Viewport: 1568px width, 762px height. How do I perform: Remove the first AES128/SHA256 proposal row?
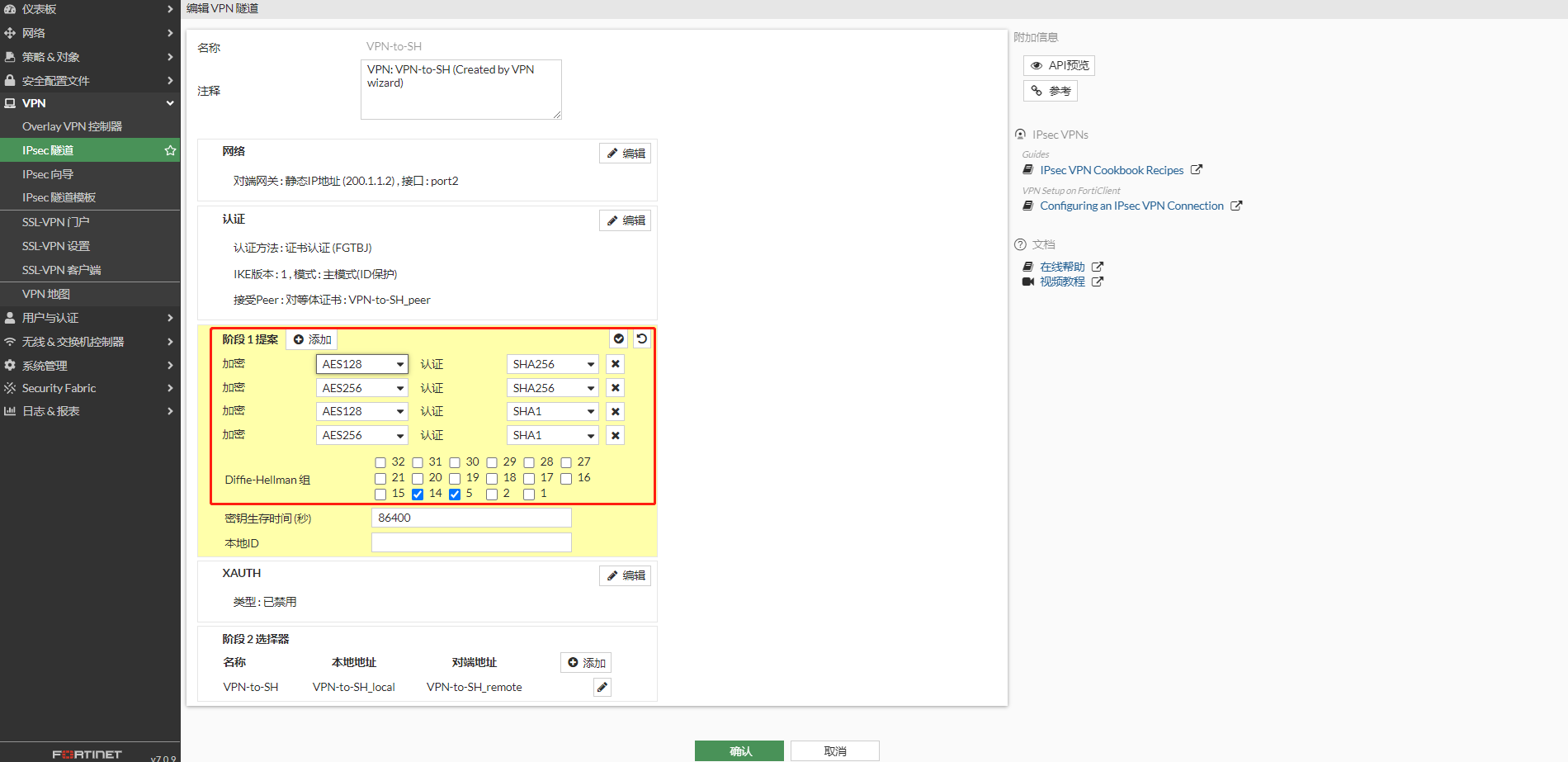pyautogui.click(x=615, y=364)
